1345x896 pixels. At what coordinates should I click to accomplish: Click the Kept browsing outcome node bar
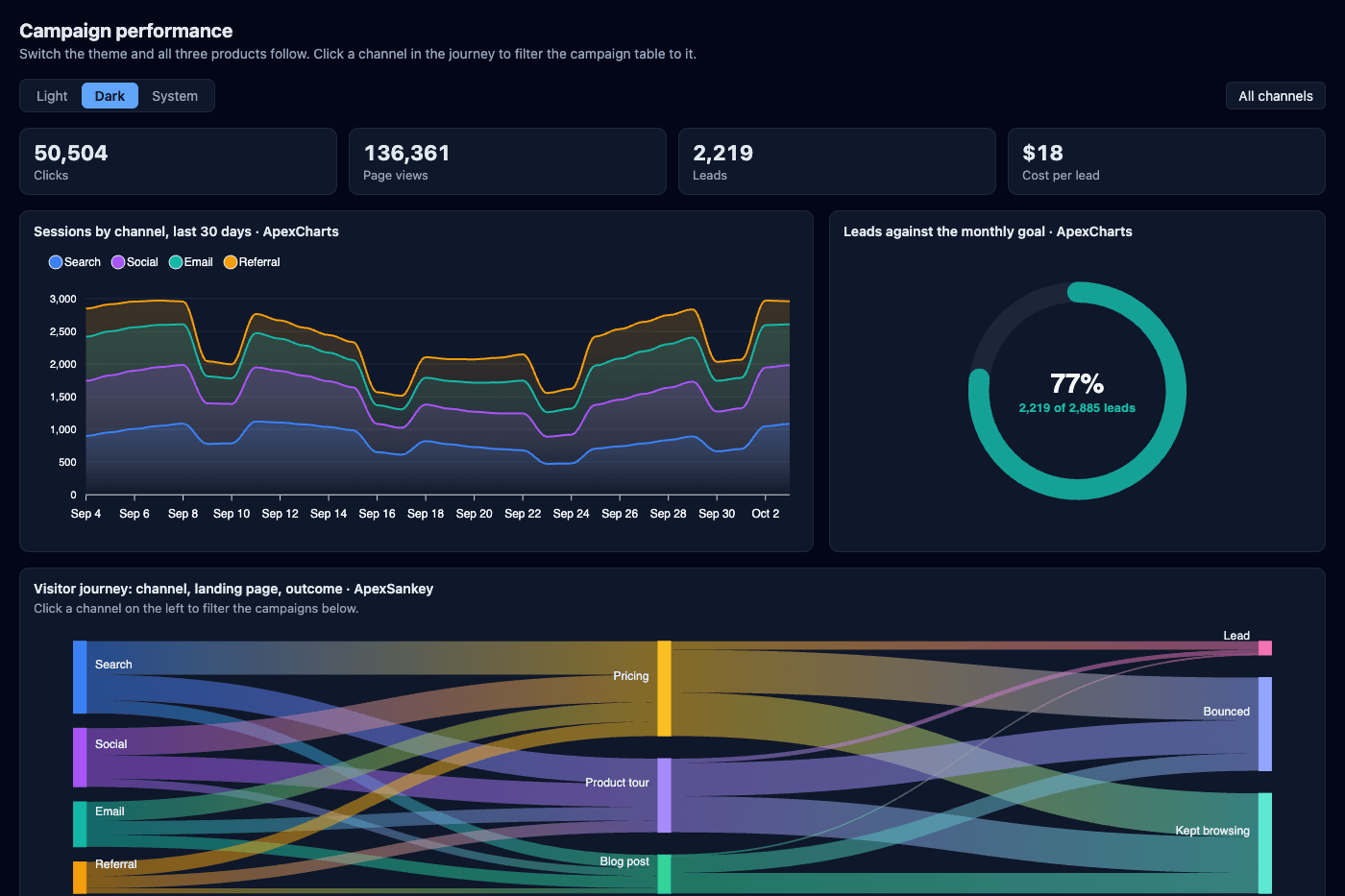coord(1265,843)
